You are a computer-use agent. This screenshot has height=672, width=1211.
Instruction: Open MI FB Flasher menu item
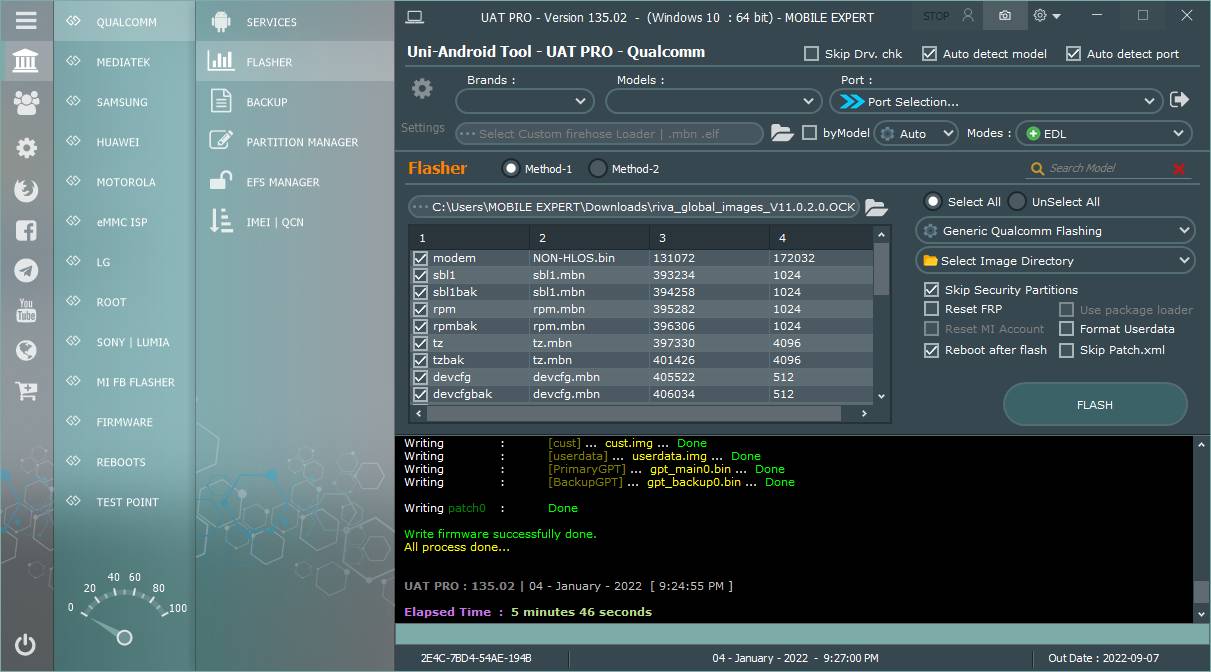(x=124, y=381)
